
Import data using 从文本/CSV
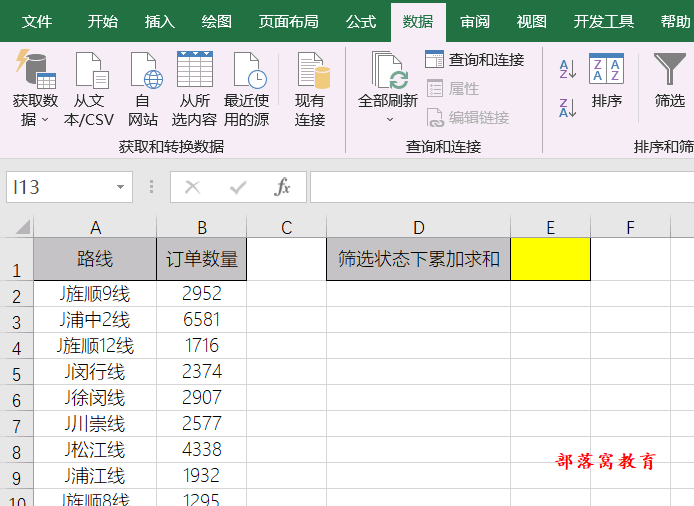[89, 89]
